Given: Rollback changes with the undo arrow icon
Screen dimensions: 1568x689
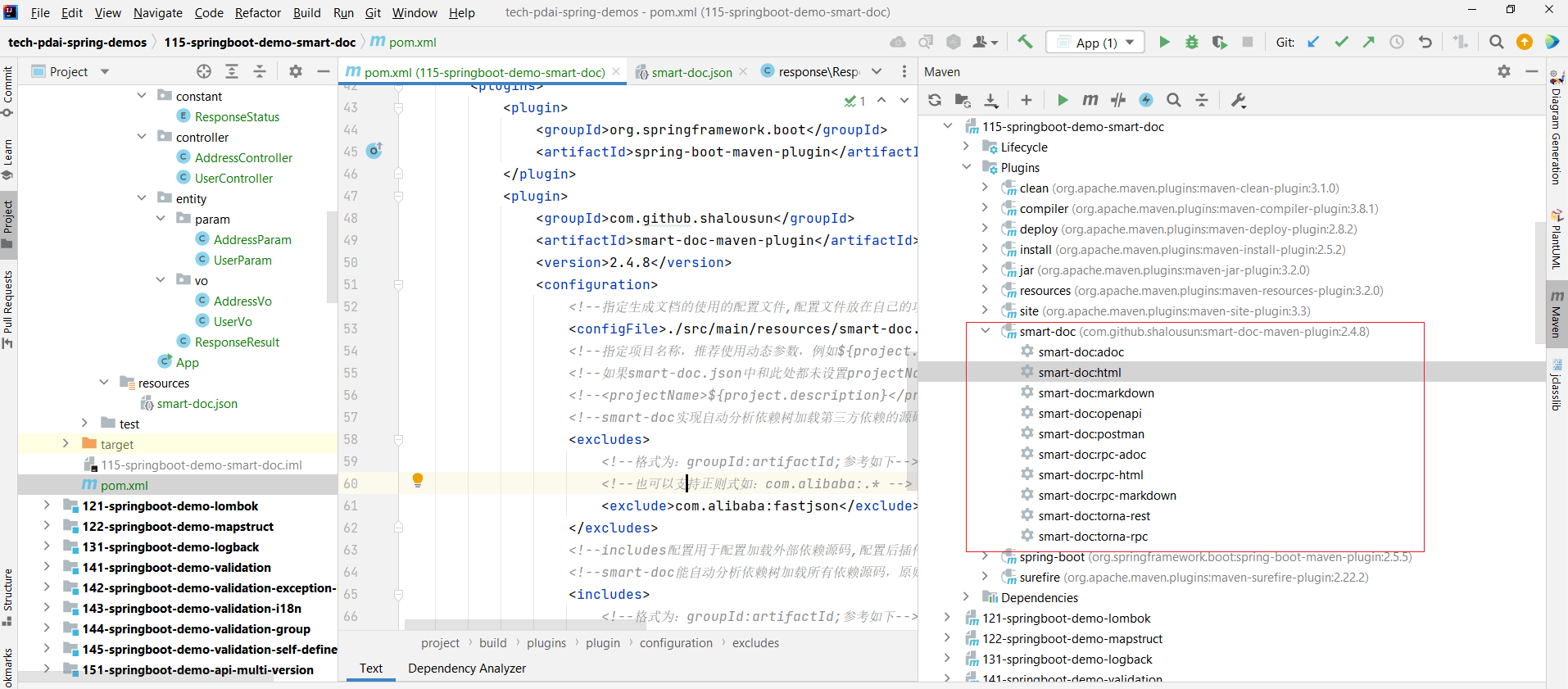Looking at the screenshot, I should (x=1425, y=42).
